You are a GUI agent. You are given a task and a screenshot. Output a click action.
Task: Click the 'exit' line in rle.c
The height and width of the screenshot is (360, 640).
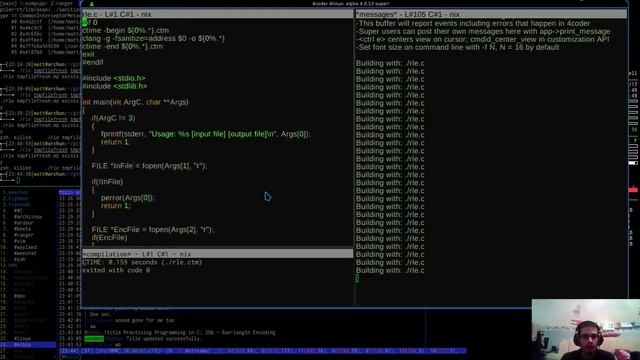[x=88, y=54]
